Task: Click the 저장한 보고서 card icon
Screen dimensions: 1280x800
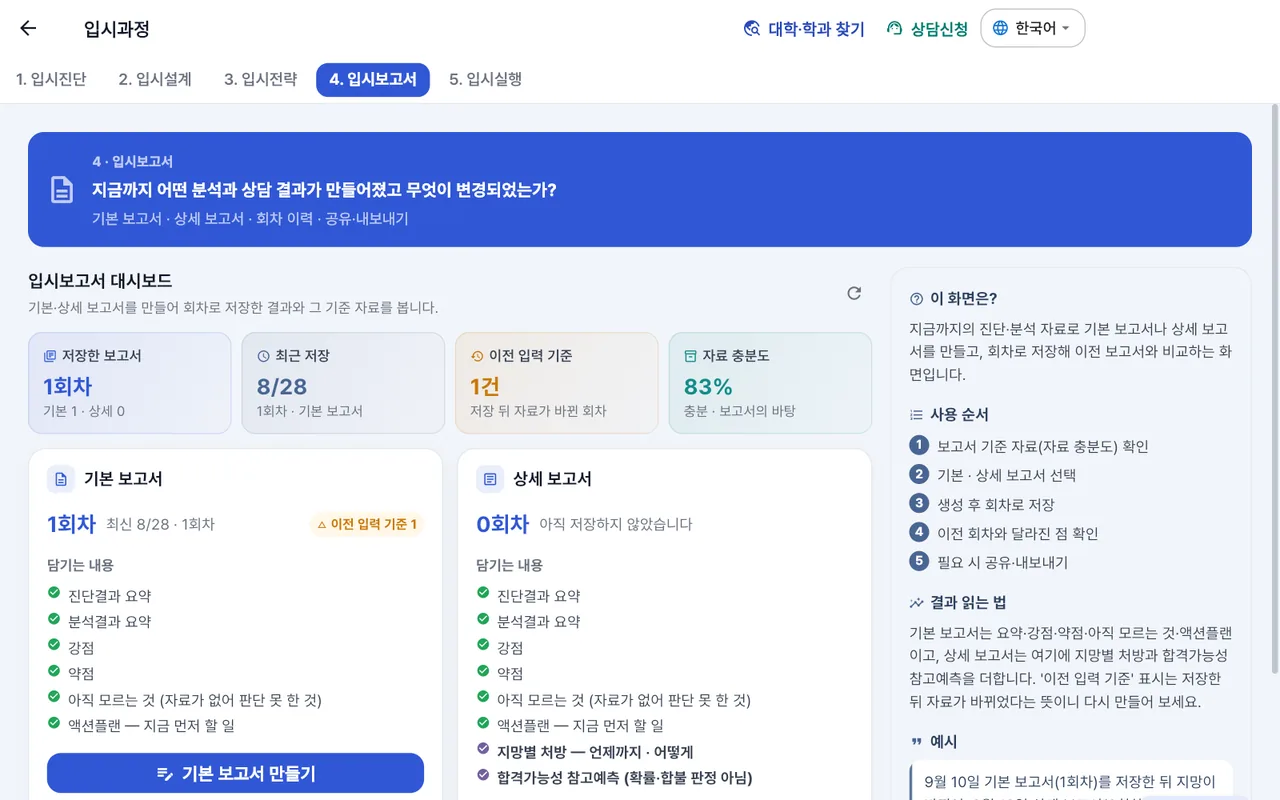Action: pyautogui.click(x=50, y=356)
